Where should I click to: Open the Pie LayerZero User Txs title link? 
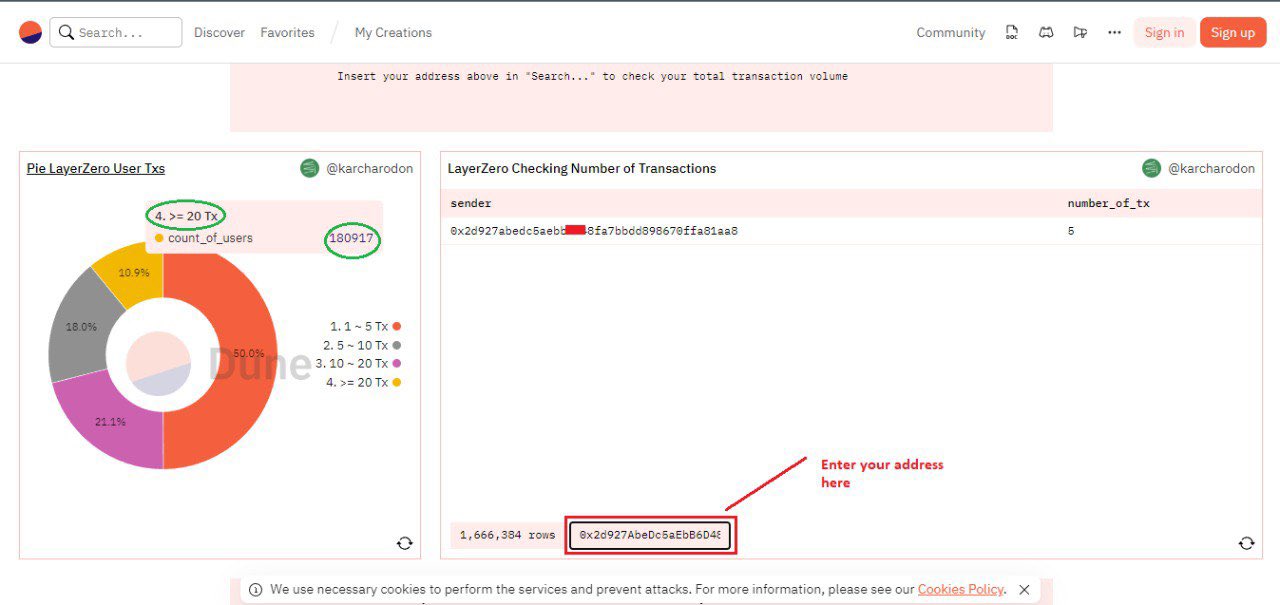(x=96, y=168)
